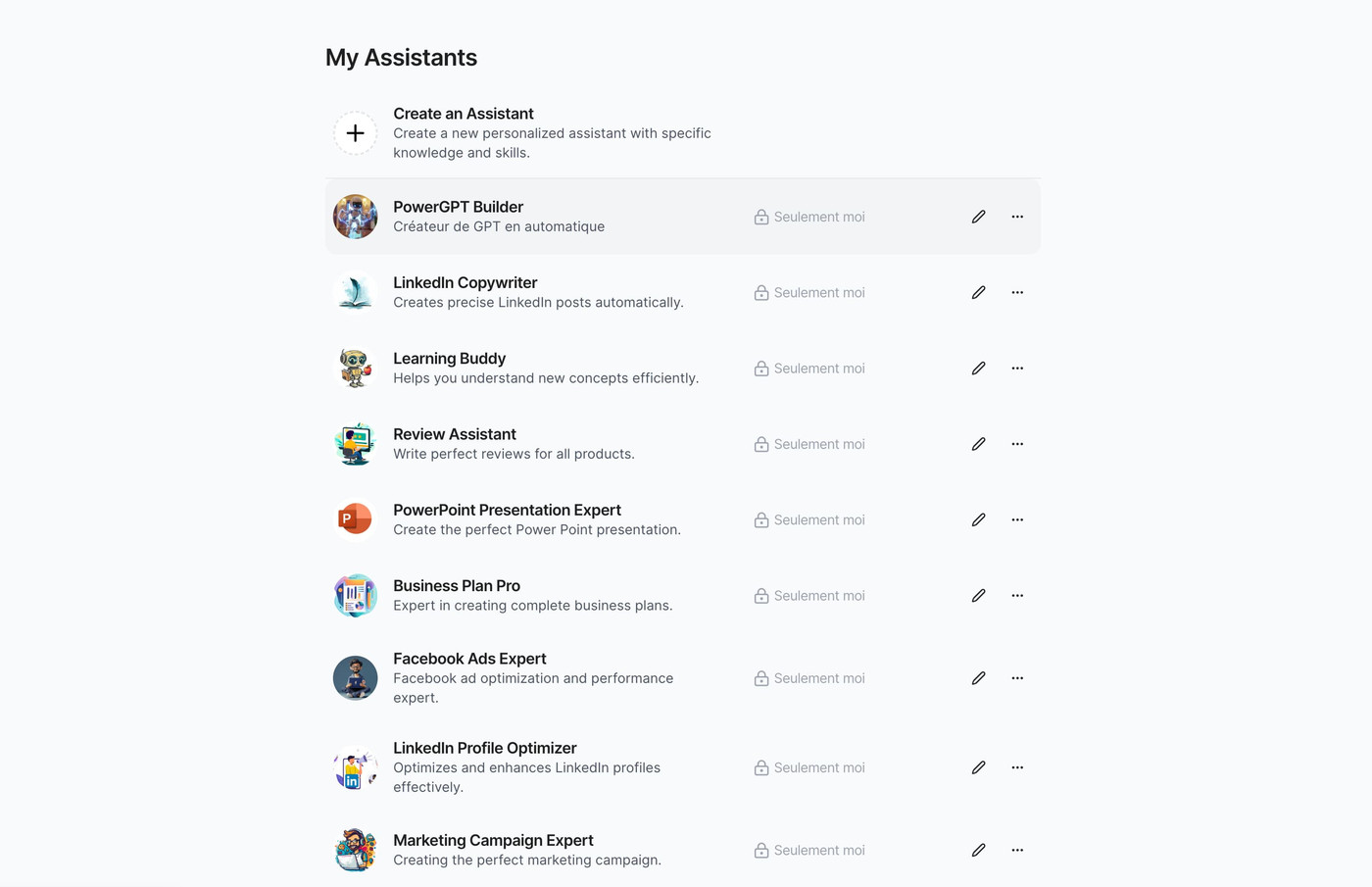Click the Marketing Campaign Expert title

coord(493,840)
